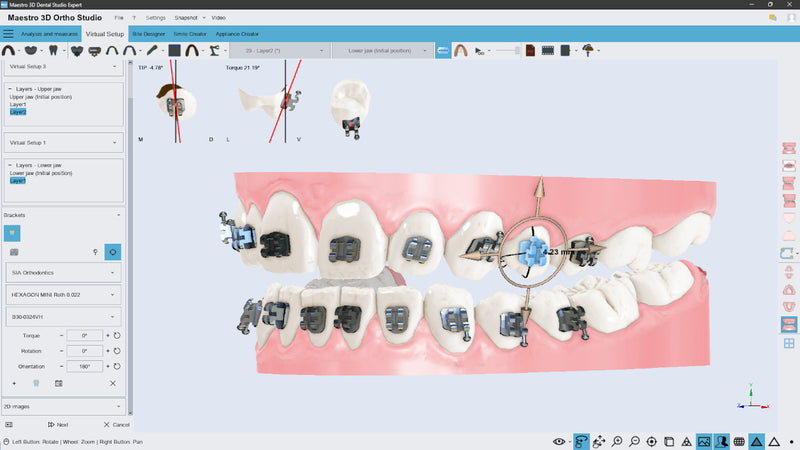Toggle the highlighted jaw view on right sidebar

point(789,324)
